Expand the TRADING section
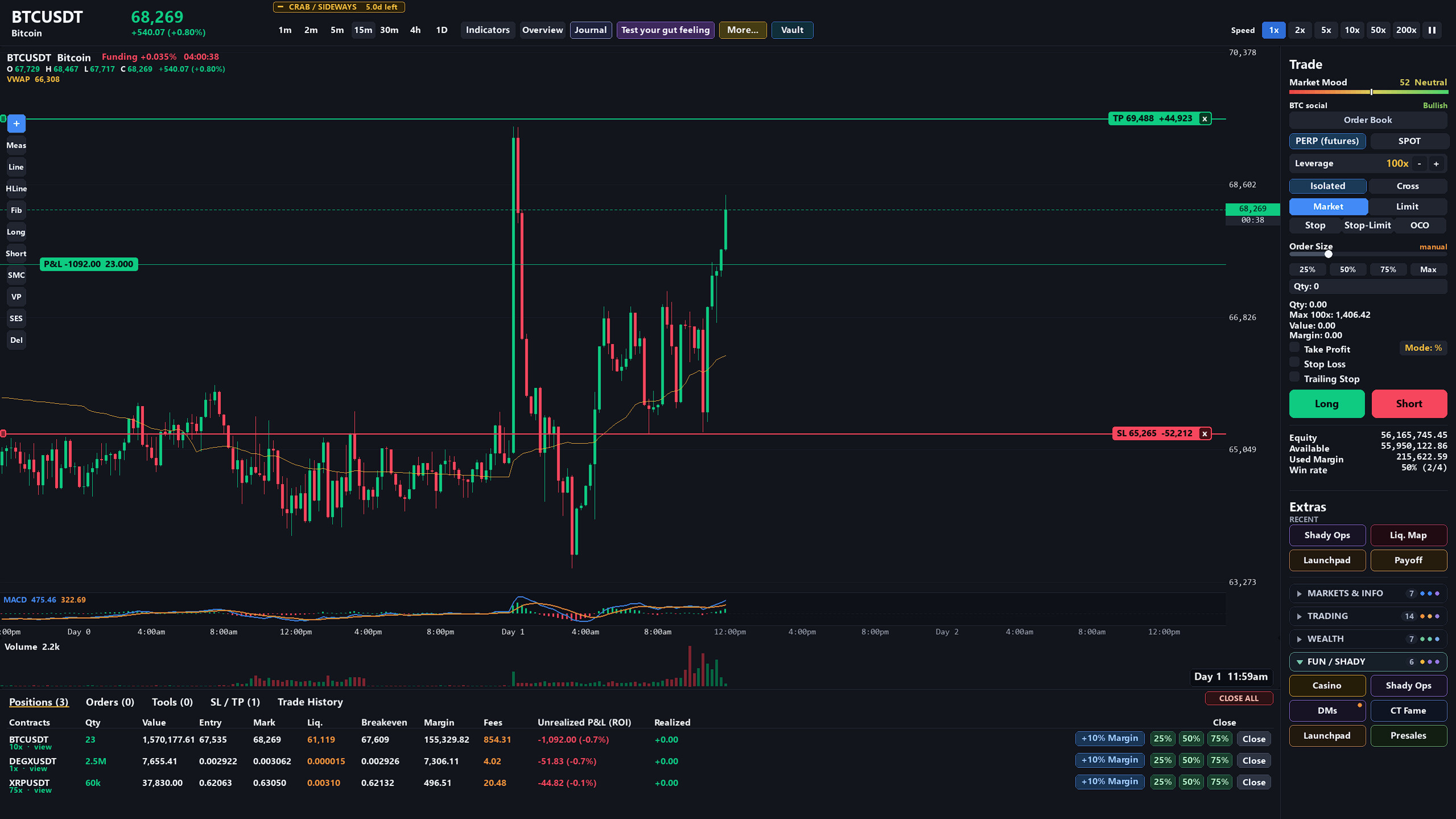The image size is (1456, 819). pos(1368,616)
